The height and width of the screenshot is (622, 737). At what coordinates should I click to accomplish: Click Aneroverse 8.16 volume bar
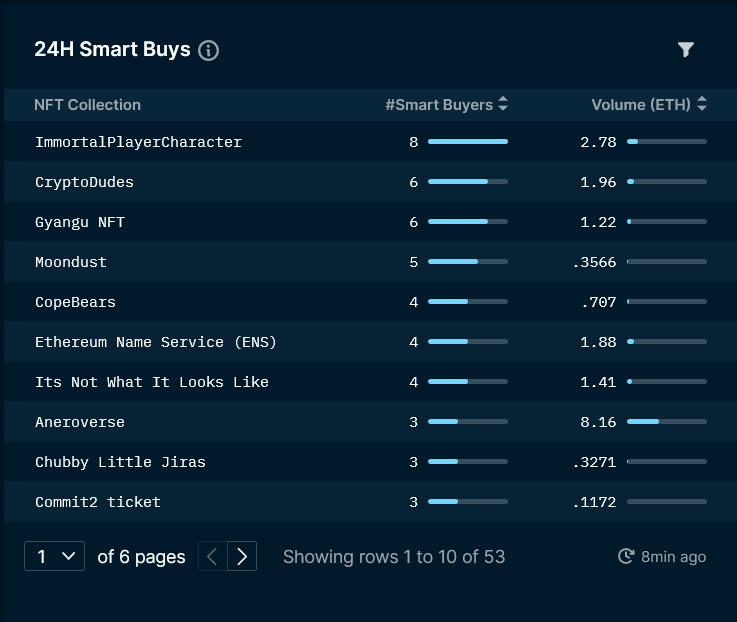(666, 422)
